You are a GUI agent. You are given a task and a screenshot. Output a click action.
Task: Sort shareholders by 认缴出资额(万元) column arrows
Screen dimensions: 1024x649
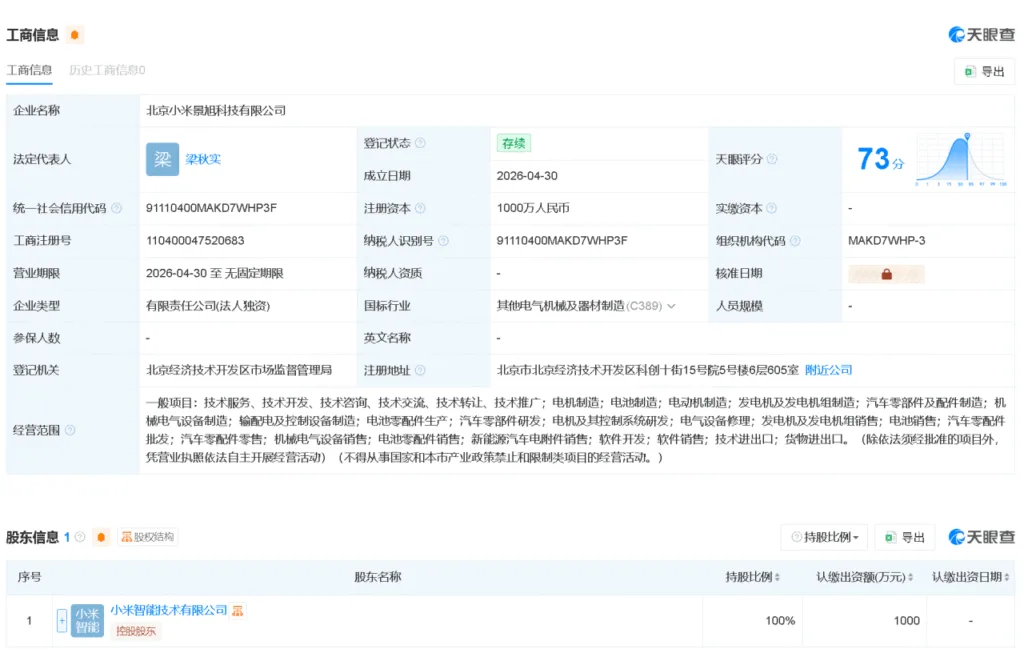(910, 577)
